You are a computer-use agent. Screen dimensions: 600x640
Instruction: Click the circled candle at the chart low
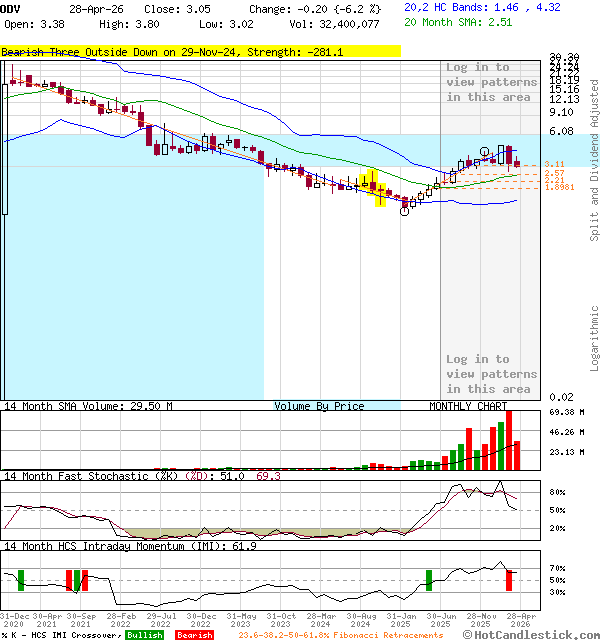405,206
